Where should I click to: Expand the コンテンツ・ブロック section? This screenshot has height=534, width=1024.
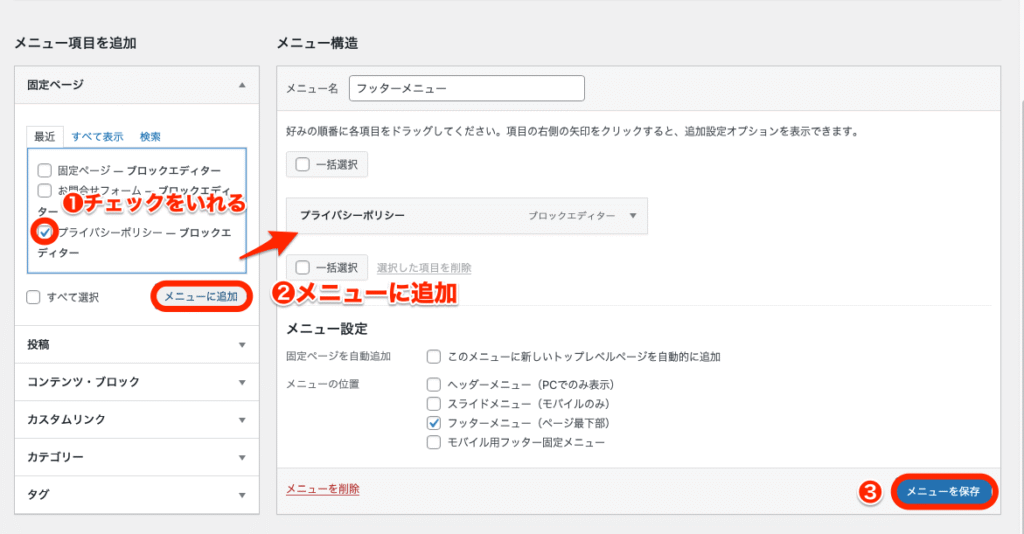pos(242,382)
